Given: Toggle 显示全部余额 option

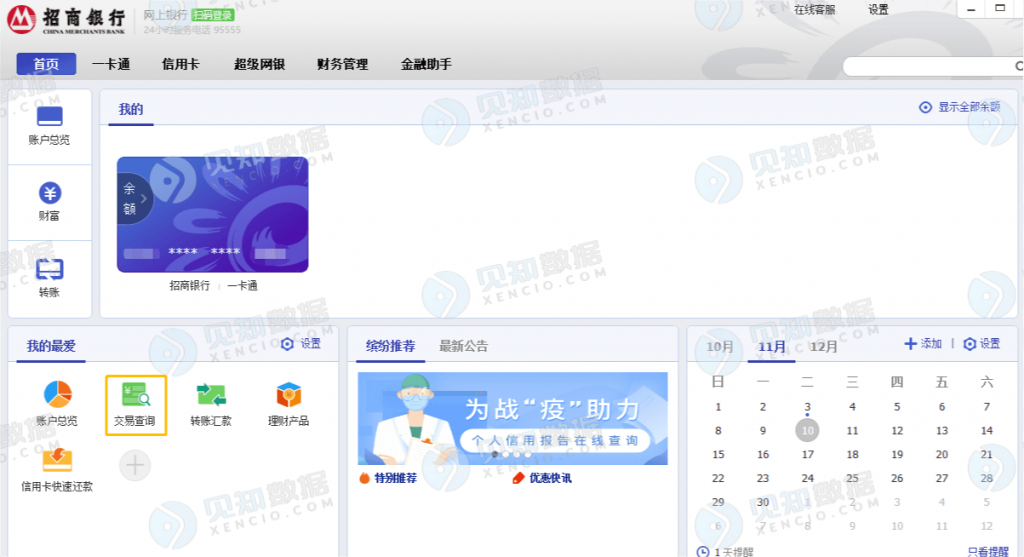Looking at the screenshot, I should tap(959, 107).
